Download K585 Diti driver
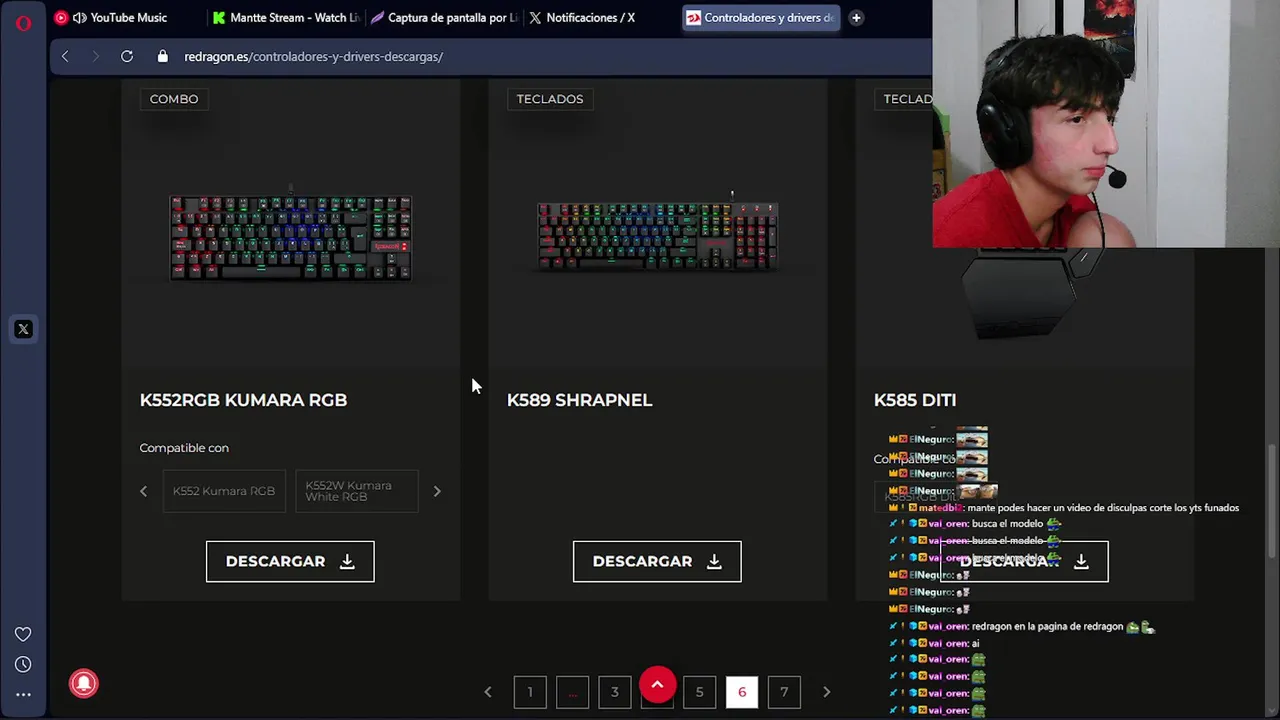This screenshot has height=720, width=1280. tap(1024, 561)
